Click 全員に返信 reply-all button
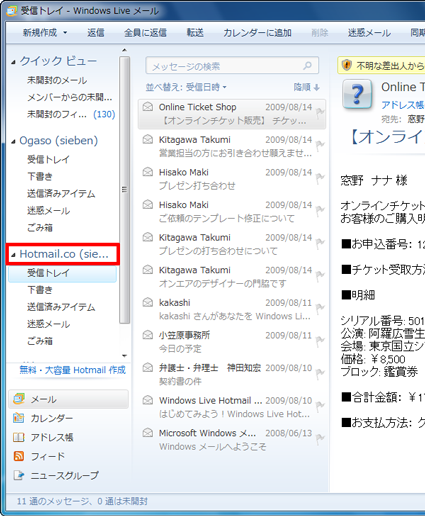425x516 pixels. click(145, 33)
